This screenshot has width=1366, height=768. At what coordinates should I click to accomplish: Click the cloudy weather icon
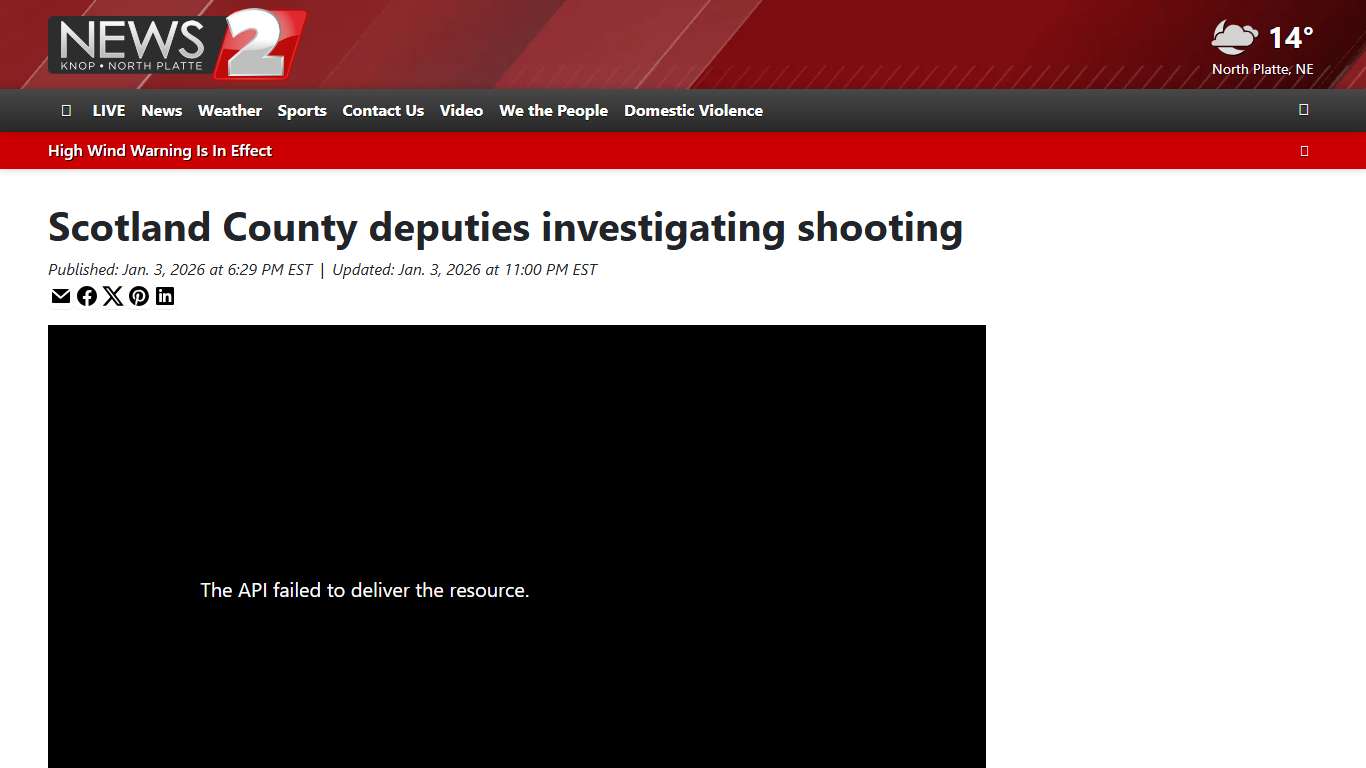[x=1233, y=39]
